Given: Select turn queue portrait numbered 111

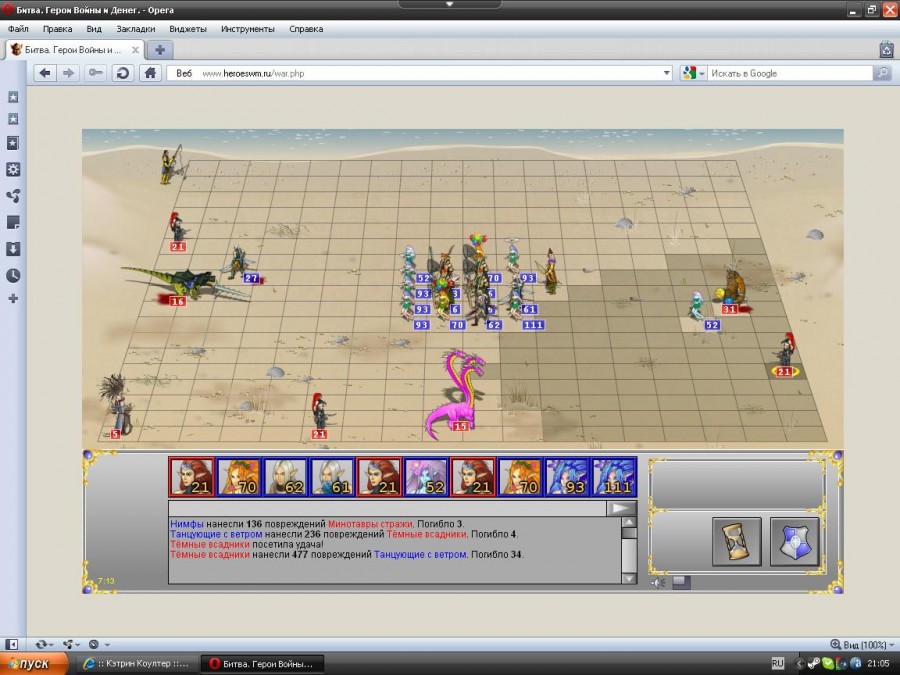Looking at the screenshot, I should 614,476.
